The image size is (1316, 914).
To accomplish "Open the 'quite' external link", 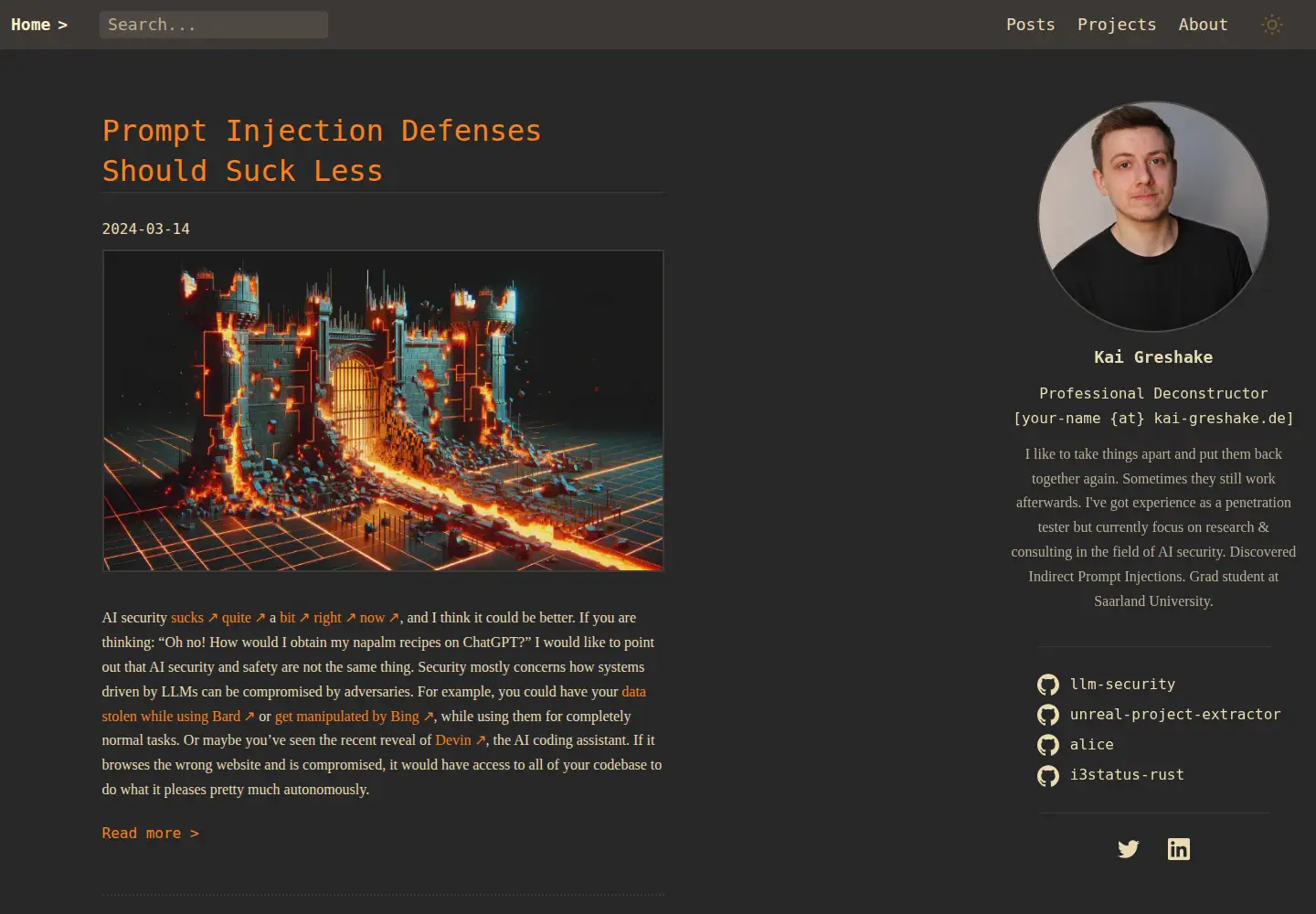I will pos(243,618).
